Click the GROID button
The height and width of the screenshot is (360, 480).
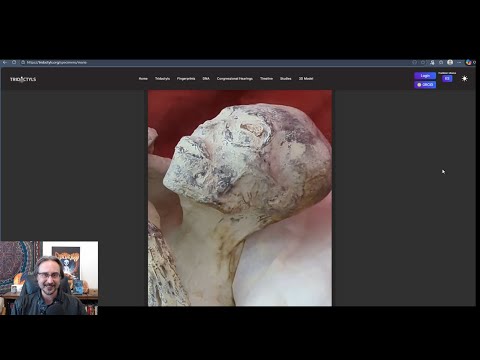click(x=425, y=85)
